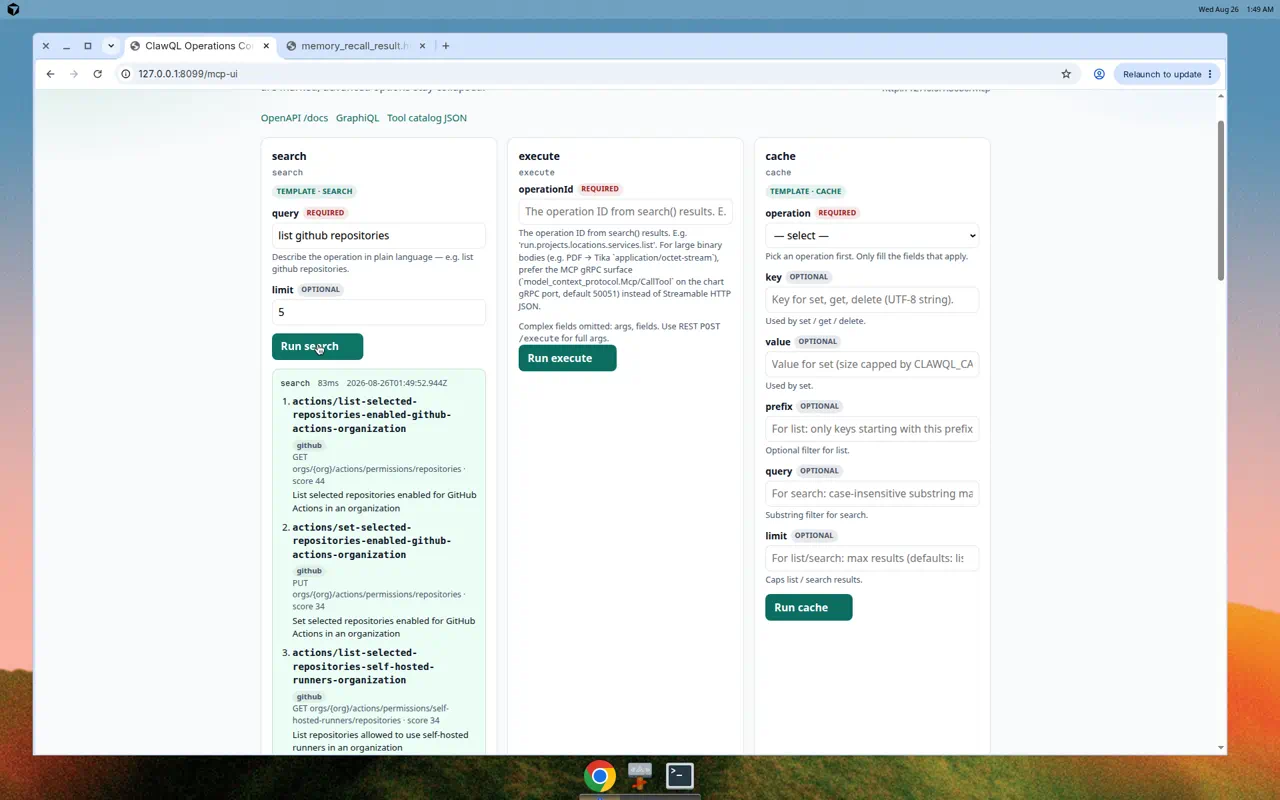Open the OpenAPI /docs link
The height and width of the screenshot is (800, 1280).
(294, 118)
